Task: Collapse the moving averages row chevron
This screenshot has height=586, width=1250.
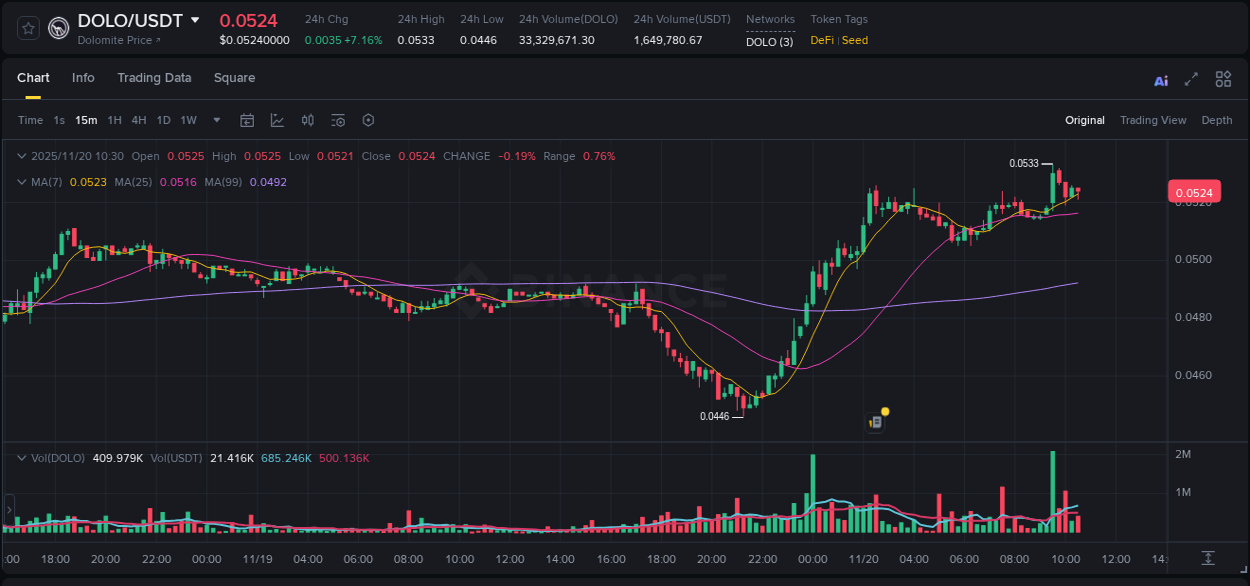Action: [x=20, y=182]
